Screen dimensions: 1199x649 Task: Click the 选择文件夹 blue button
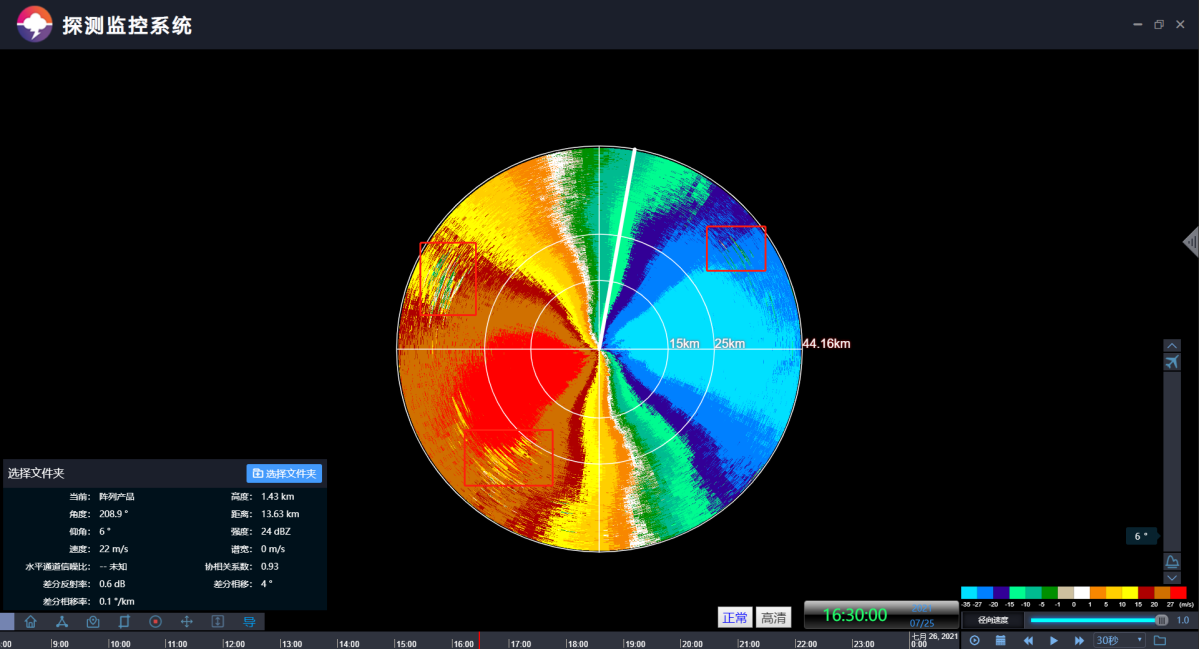point(284,473)
